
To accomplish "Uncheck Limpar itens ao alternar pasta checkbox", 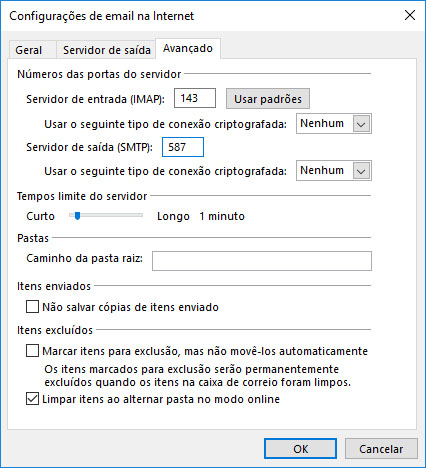I will pyautogui.click(x=32, y=399).
